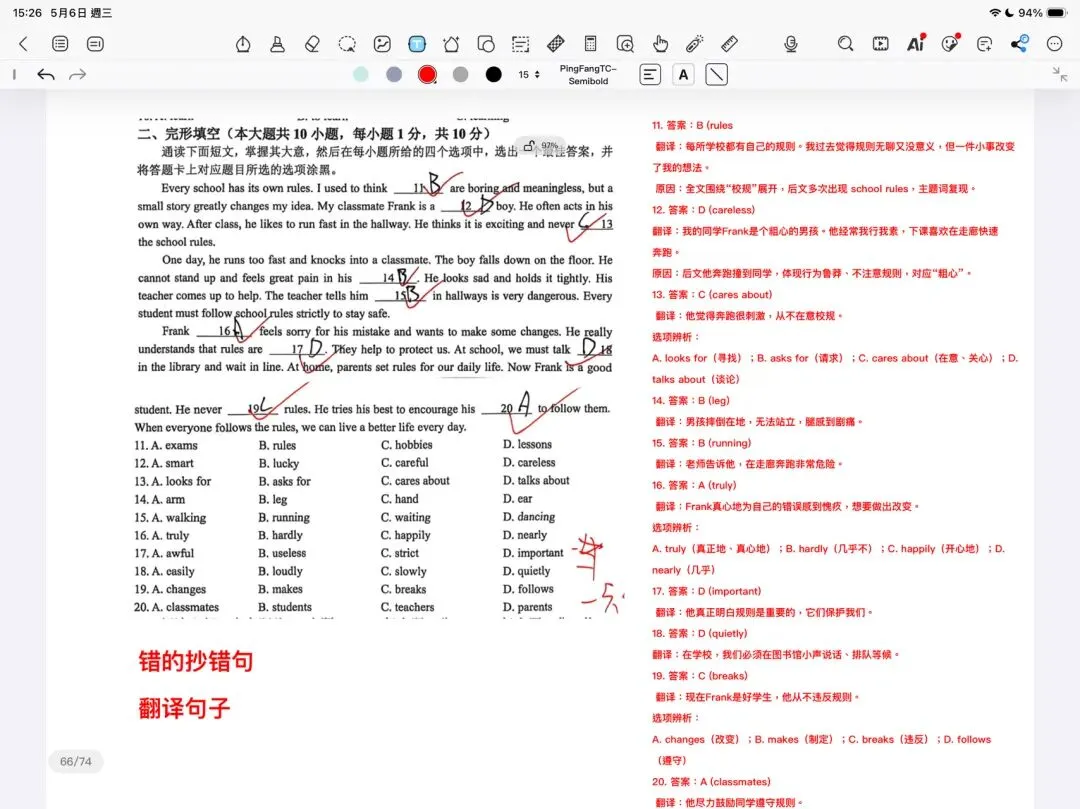Tap answer line '11. 答案：B (rules'
The height and width of the screenshot is (809, 1080).
pos(692,125)
